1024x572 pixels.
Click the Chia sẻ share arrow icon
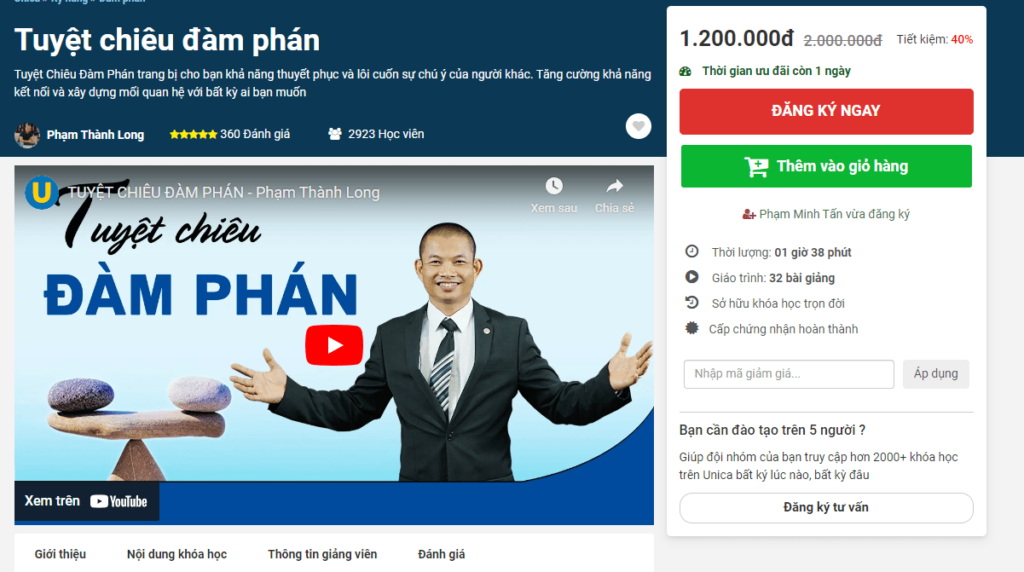pyautogui.click(x=615, y=186)
